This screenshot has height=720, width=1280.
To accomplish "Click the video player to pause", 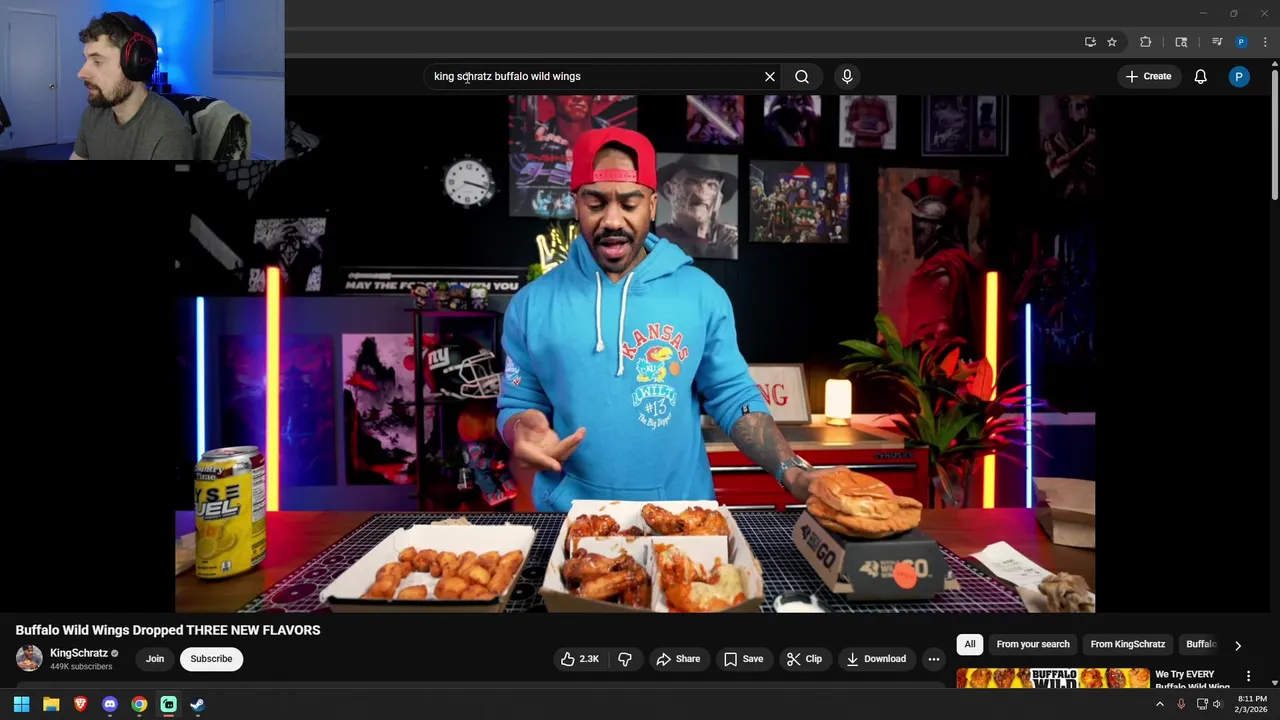I will point(635,354).
